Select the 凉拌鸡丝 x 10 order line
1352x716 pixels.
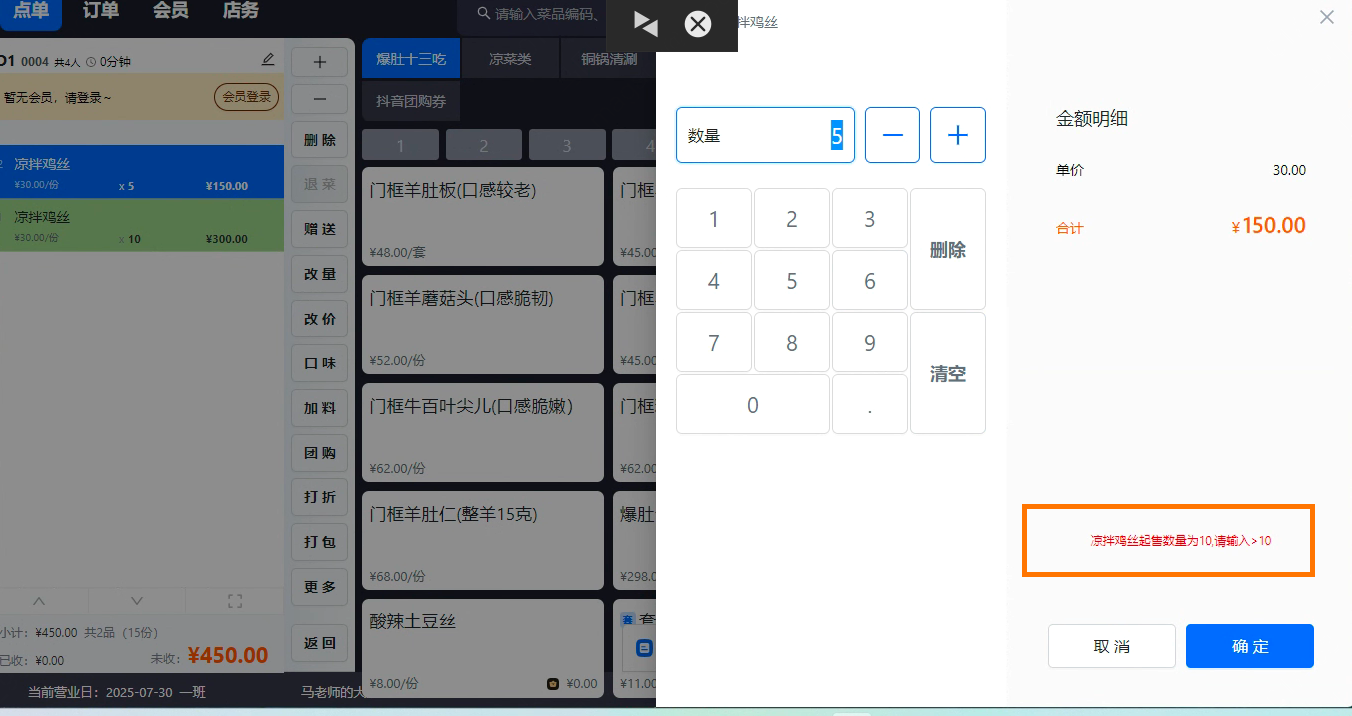tap(142, 225)
